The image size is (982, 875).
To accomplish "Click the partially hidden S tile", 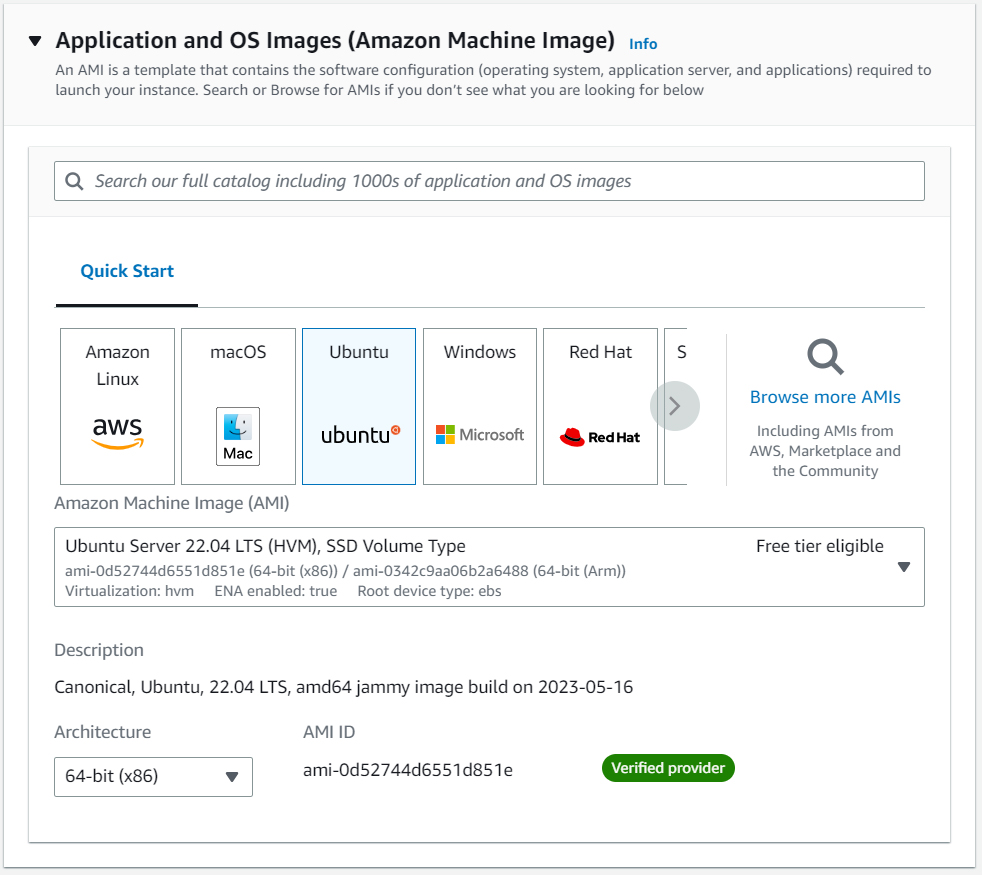I will click(676, 406).
